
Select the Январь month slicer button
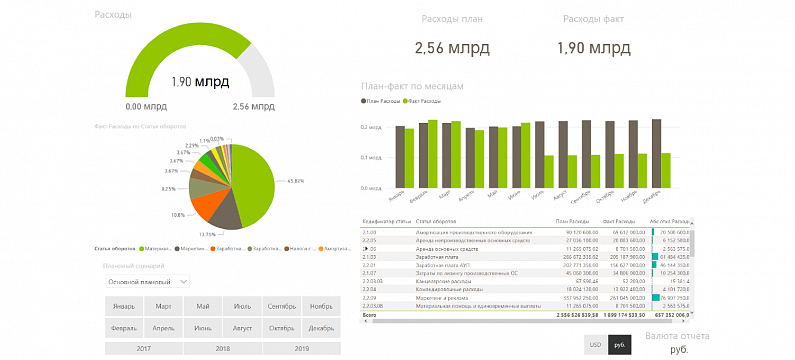point(124,307)
